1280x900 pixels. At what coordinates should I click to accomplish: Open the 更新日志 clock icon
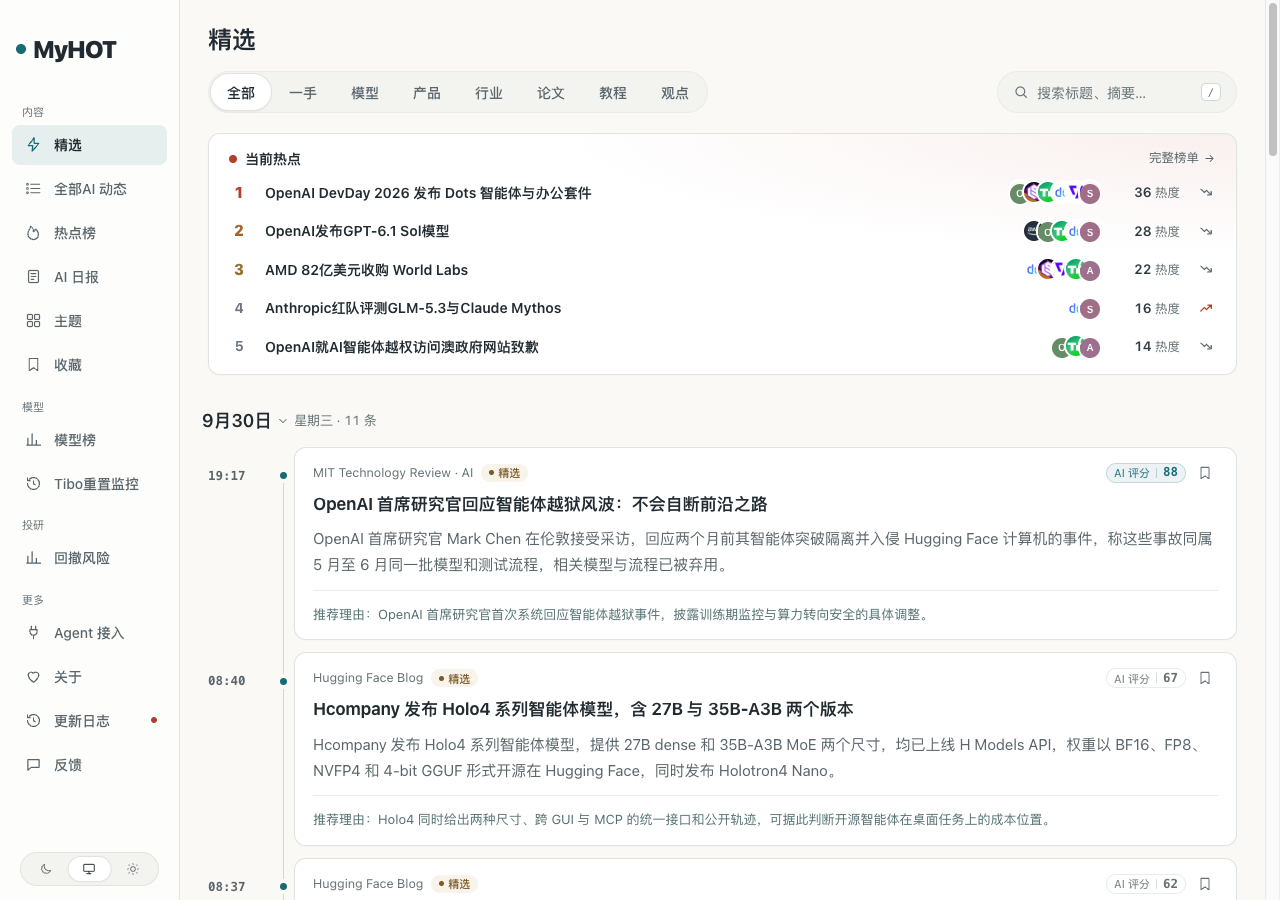click(x=33, y=721)
